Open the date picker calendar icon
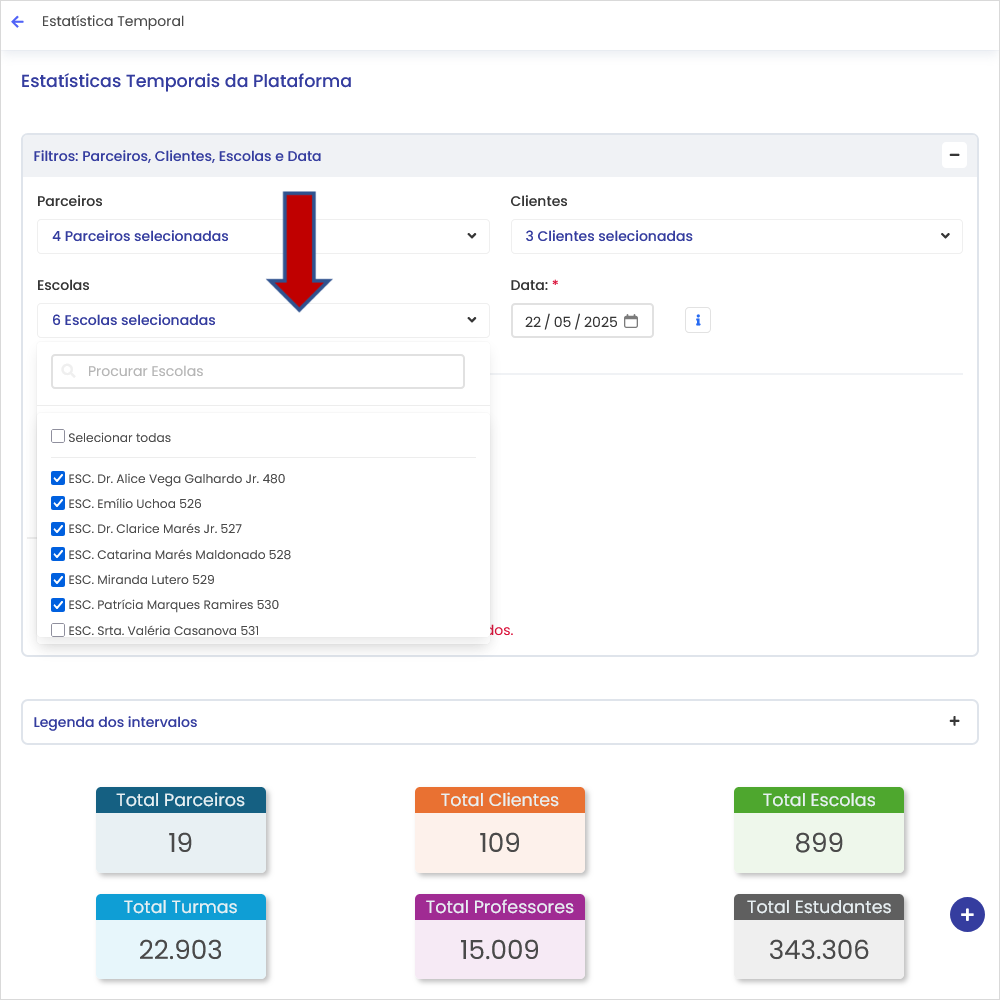 [631, 321]
